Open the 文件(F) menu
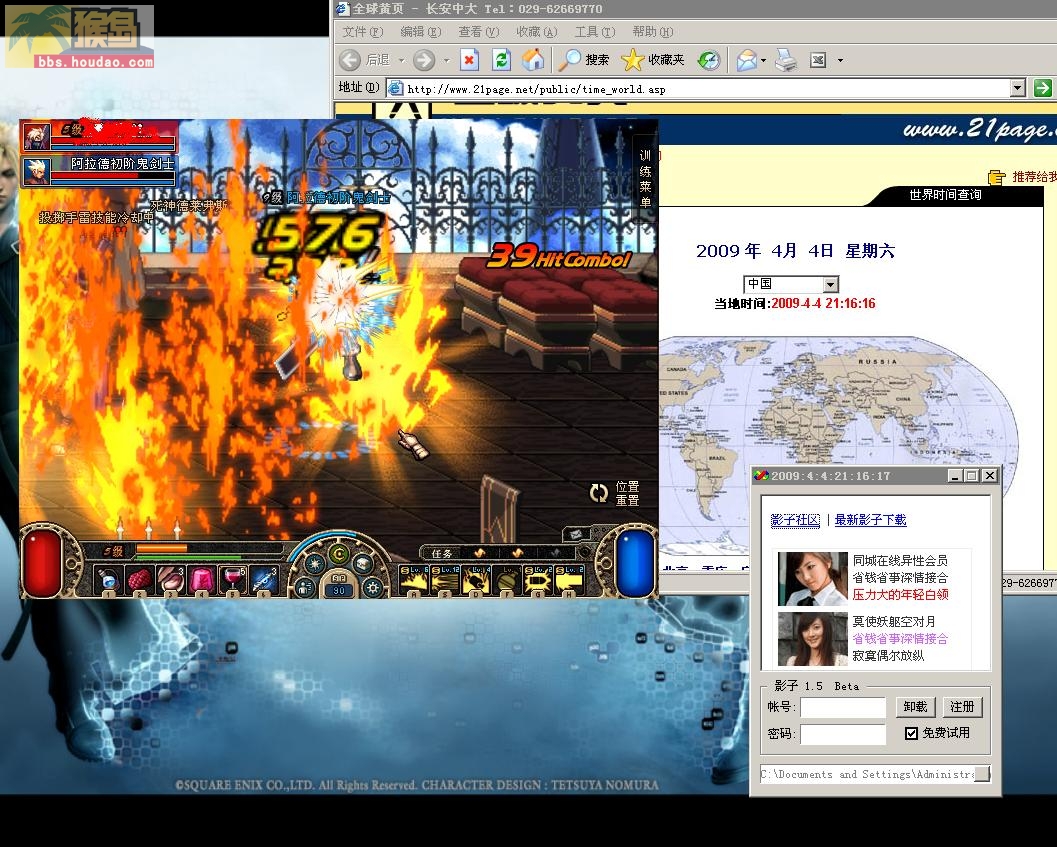 coord(362,32)
